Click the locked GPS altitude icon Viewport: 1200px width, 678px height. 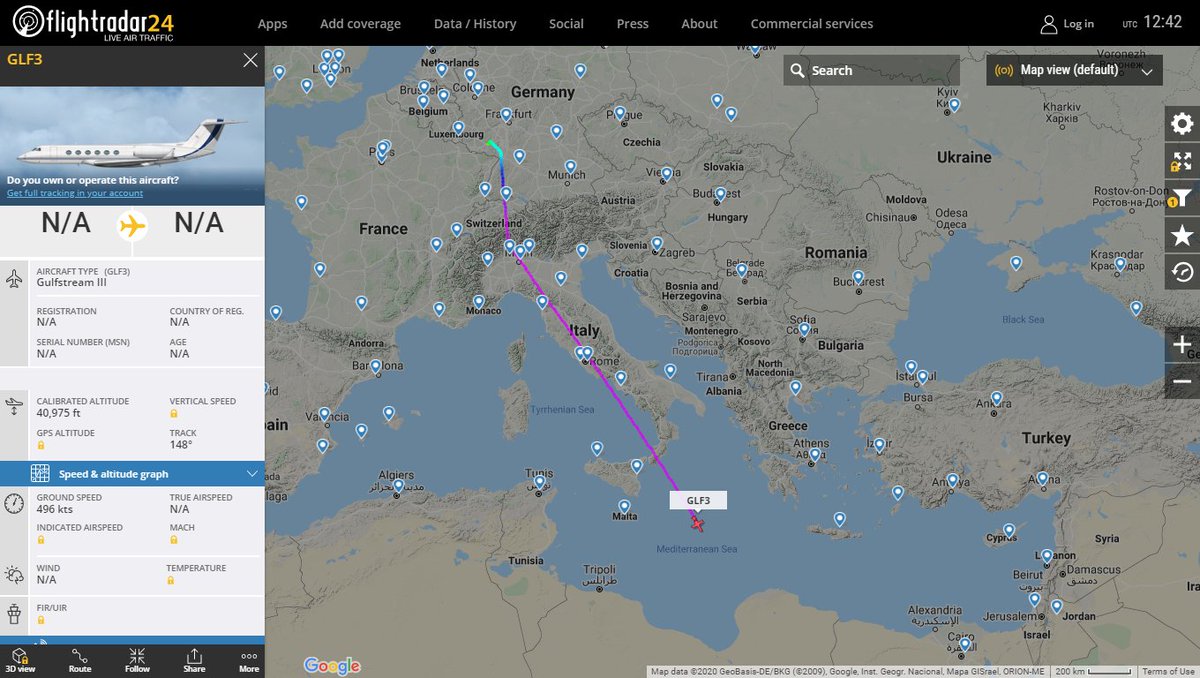click(x=41, y=445)
